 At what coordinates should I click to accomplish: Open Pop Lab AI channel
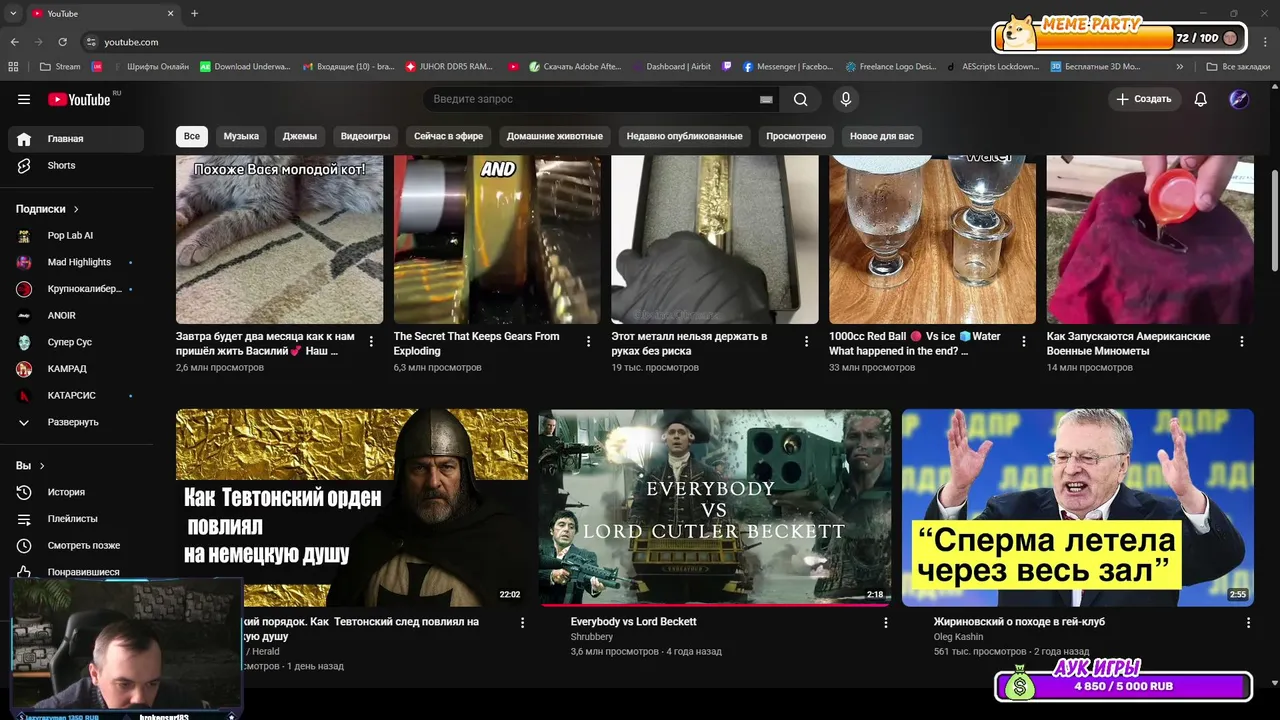[76, 235]
